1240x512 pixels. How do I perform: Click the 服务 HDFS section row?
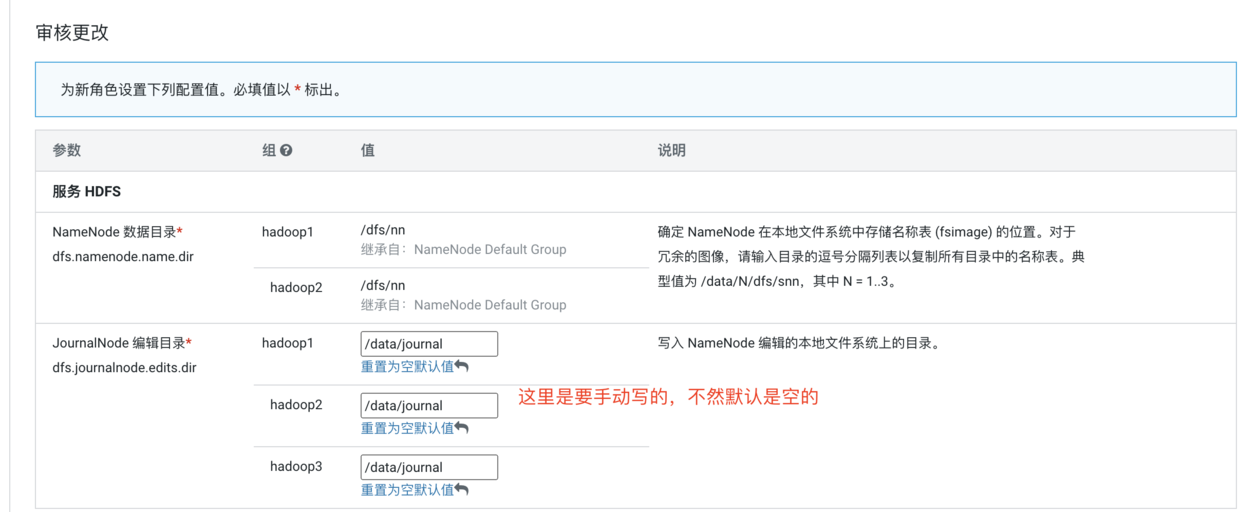(x=87, y=191)
